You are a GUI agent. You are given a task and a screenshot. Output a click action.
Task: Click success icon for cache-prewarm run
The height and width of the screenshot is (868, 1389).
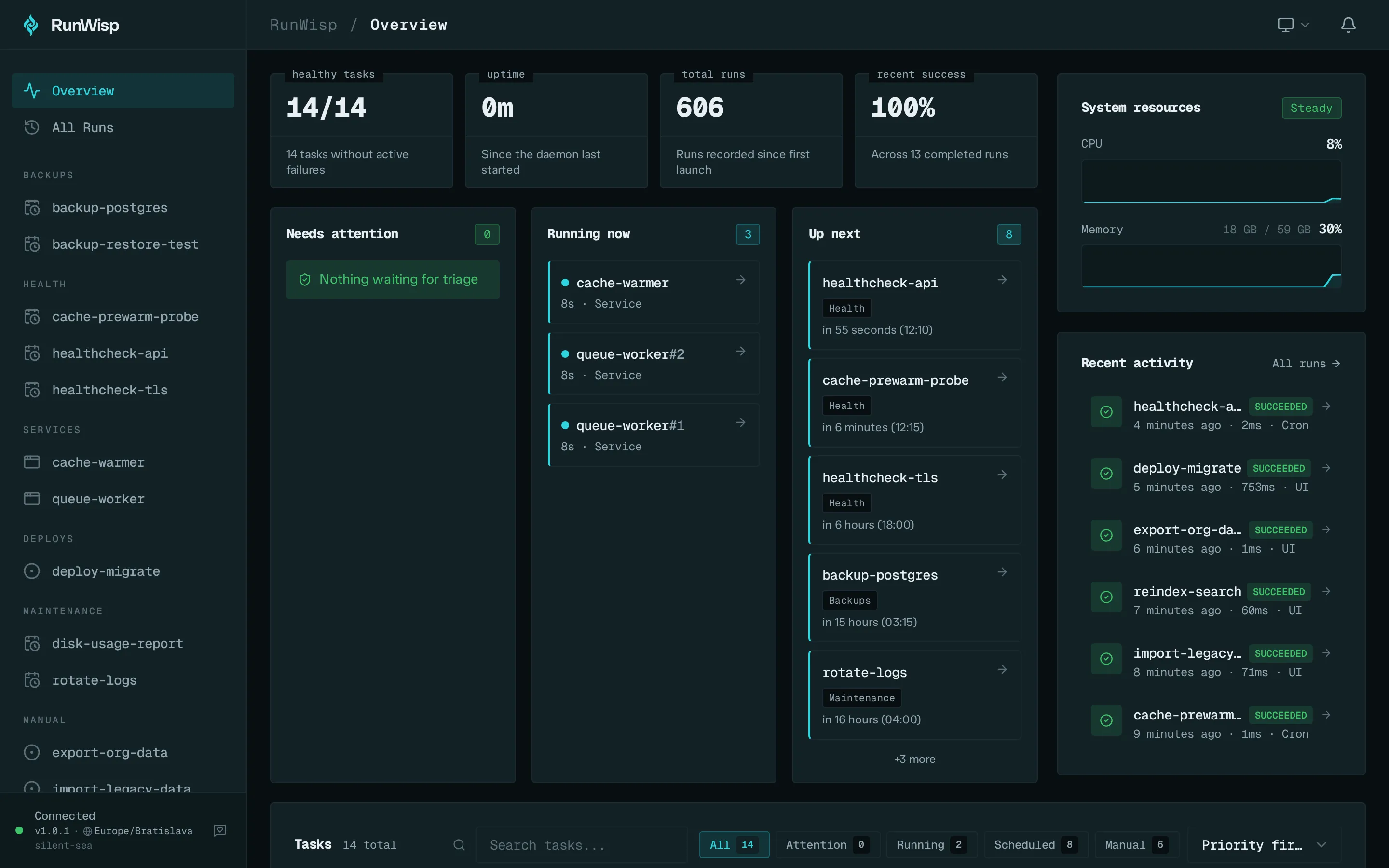[x=1106, y=720]
